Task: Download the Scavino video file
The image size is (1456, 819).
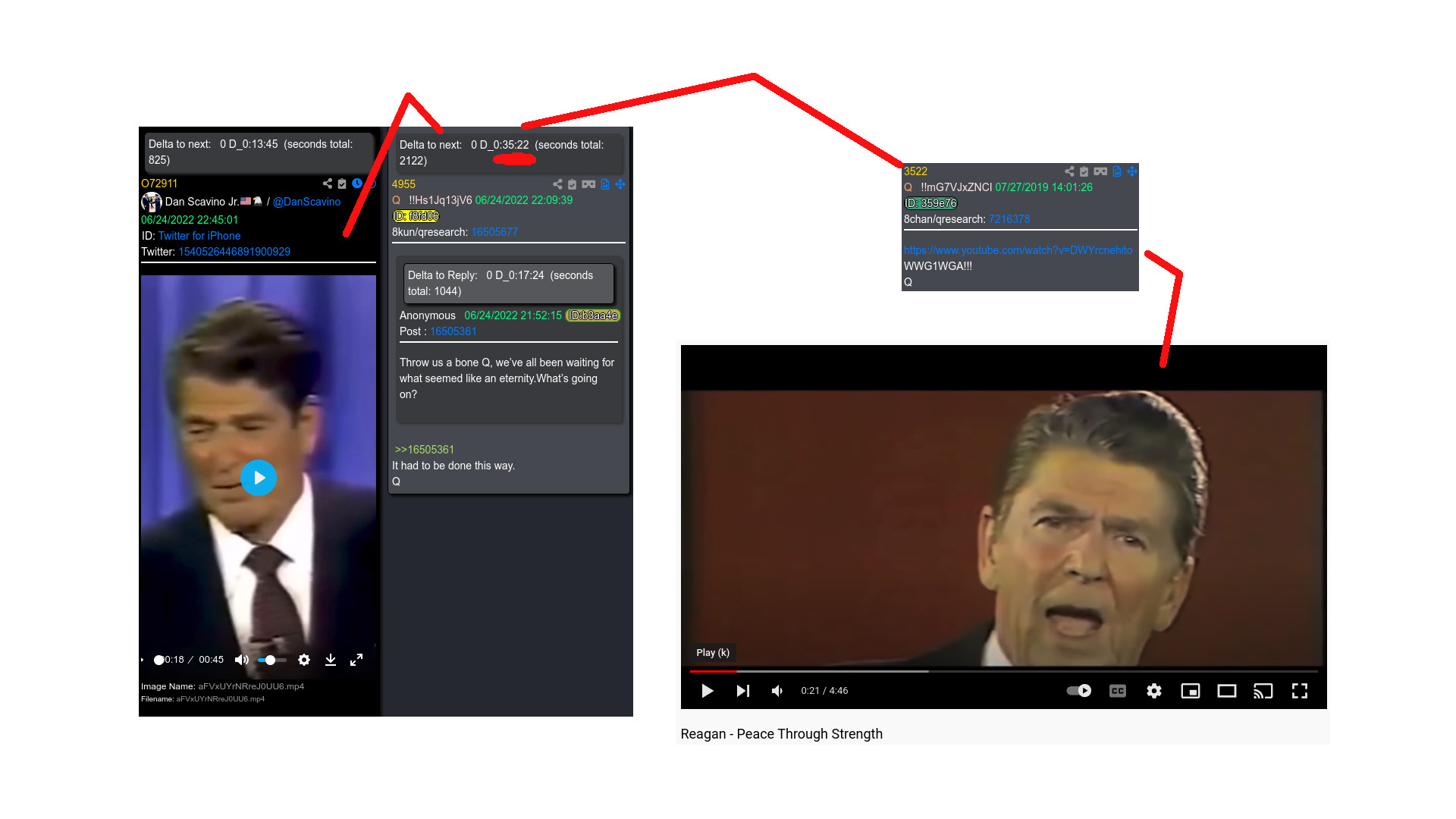Action: pos(331,660)
